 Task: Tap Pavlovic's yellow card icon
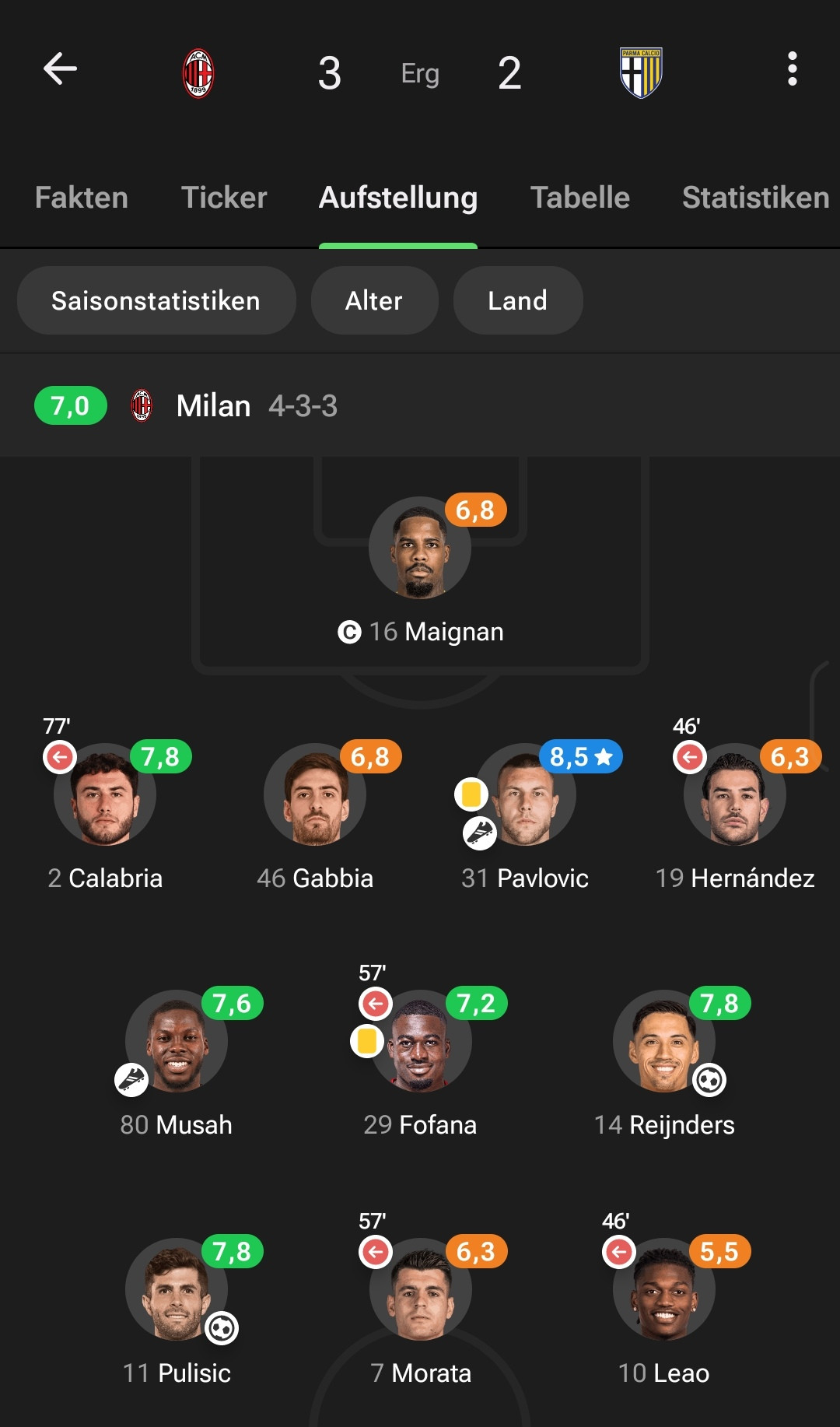pos(471,794)
